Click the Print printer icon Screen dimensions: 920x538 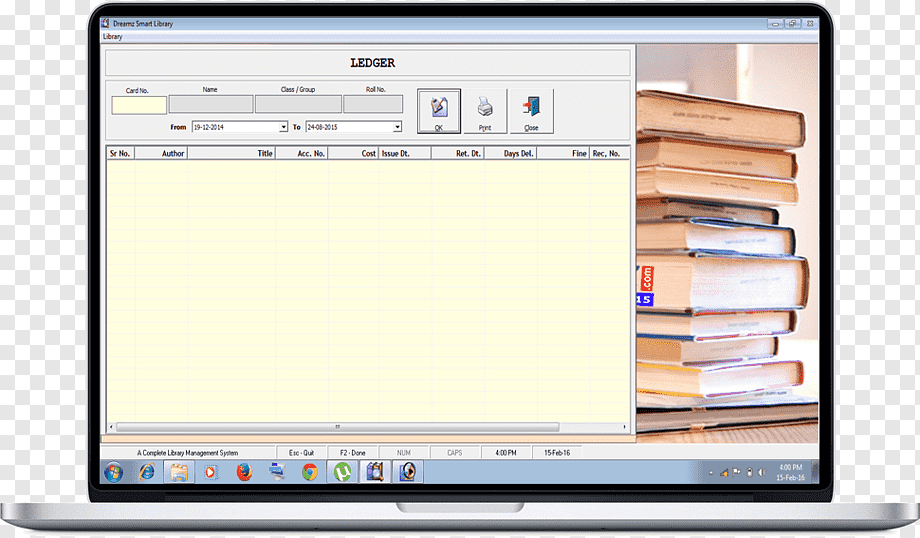[x=485, y=111]
